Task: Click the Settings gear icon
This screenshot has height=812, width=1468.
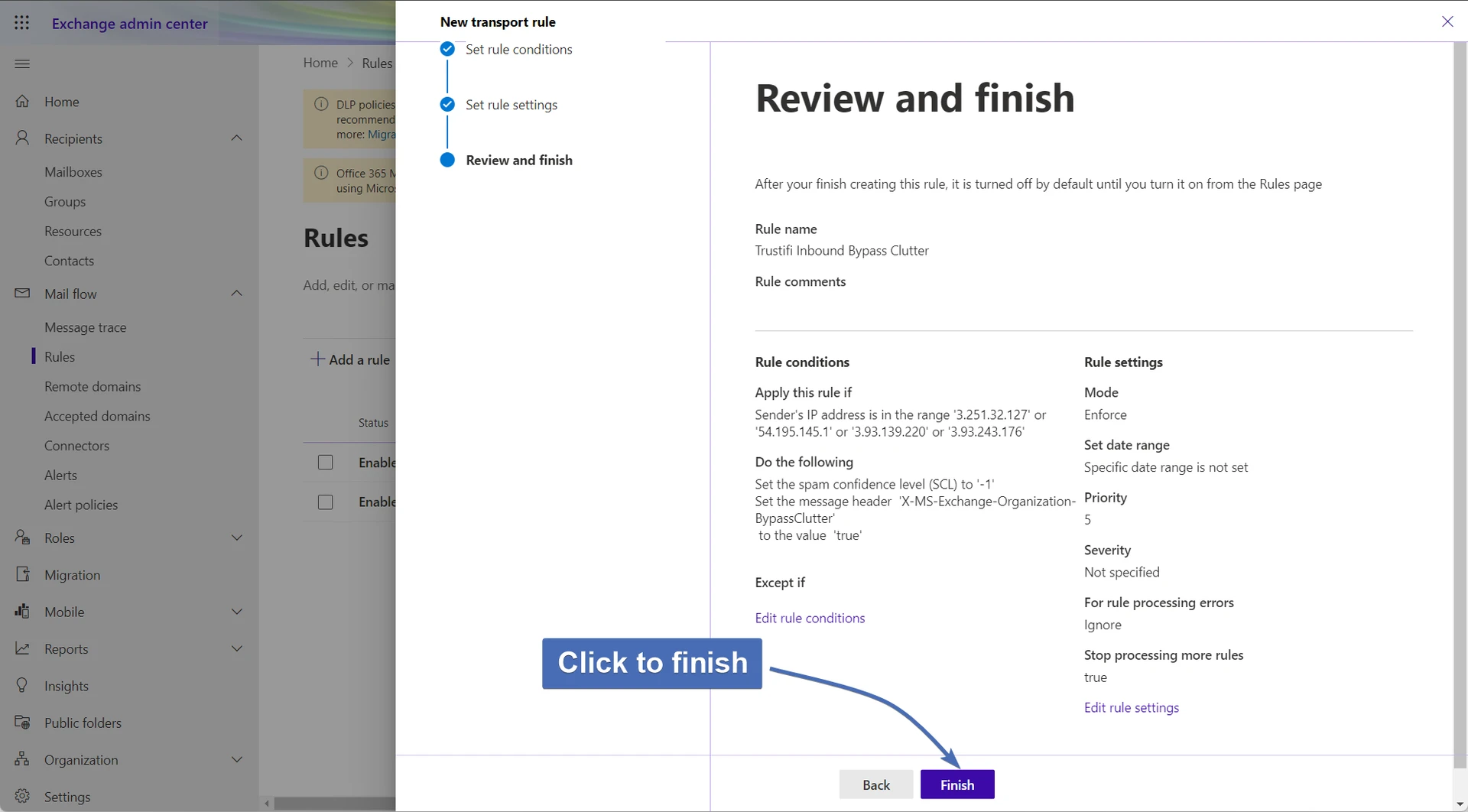Action: 23,796
